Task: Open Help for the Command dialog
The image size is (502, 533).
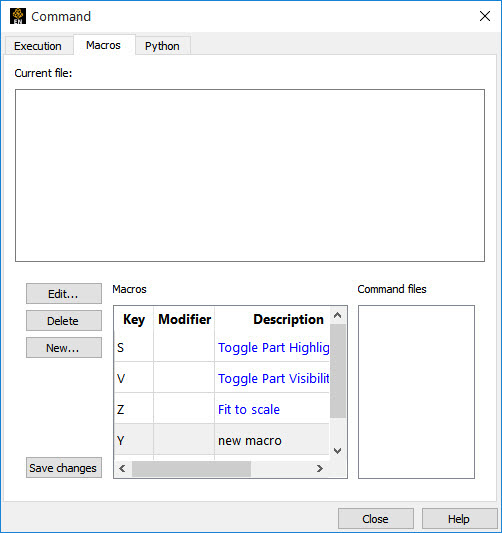Action: point(459,519)
